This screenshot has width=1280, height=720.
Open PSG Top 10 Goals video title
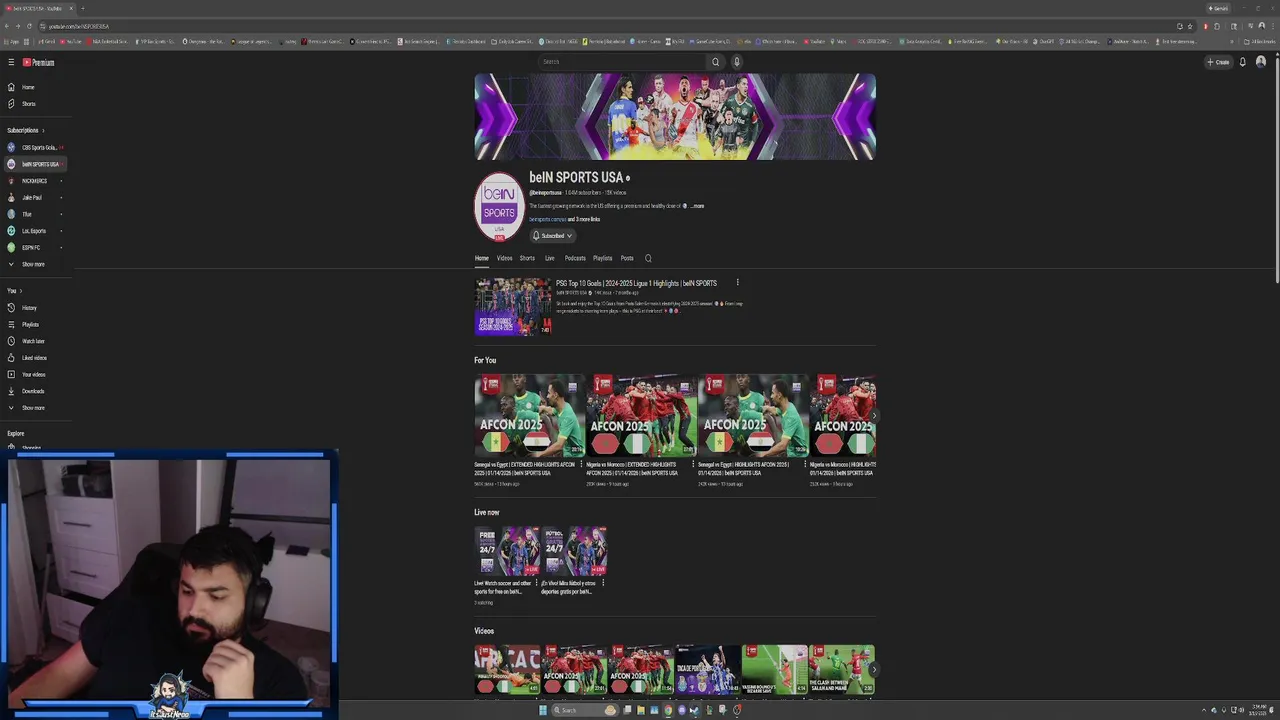(636, 283)
